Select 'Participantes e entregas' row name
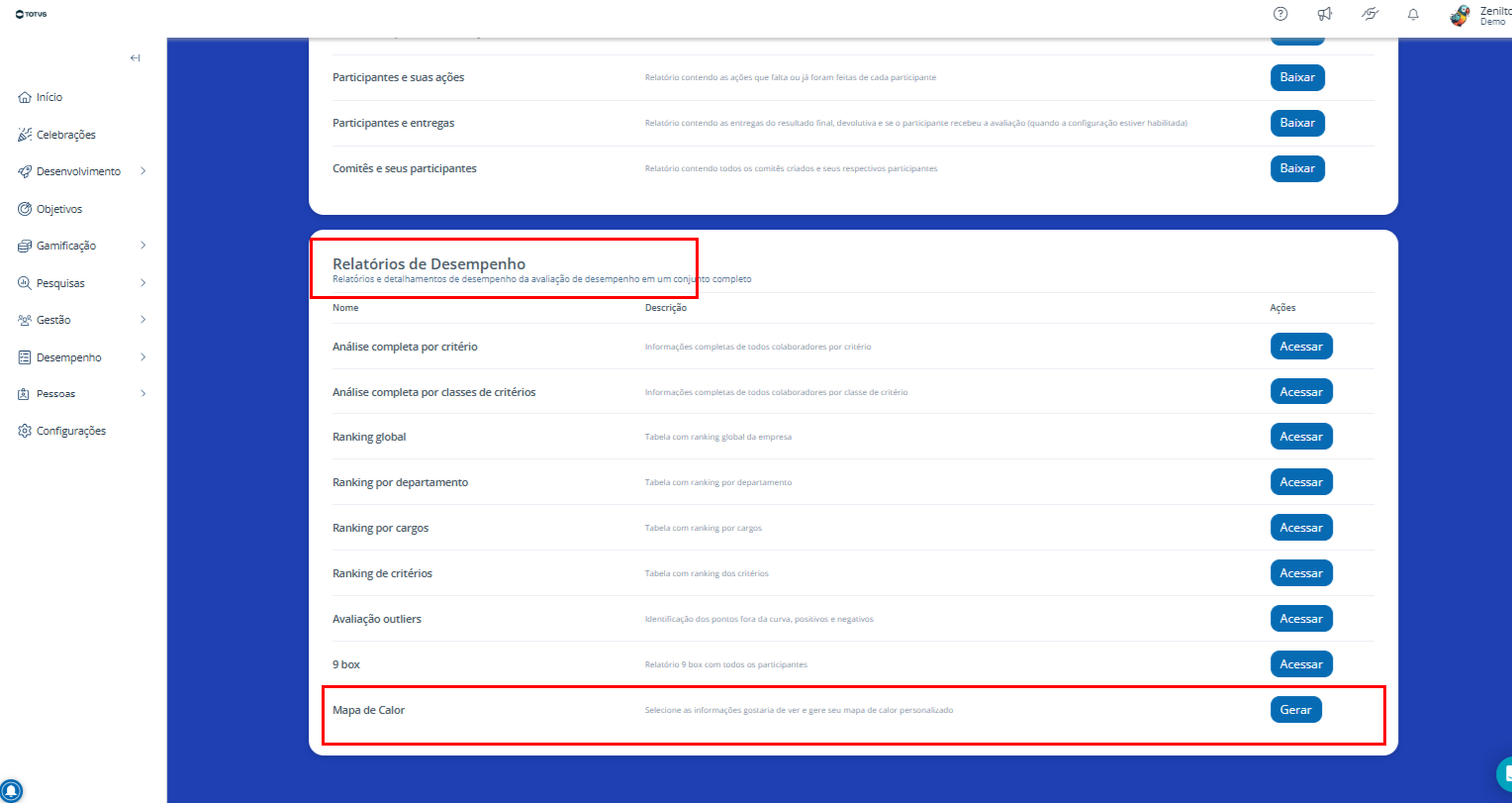This screenshot has height=803, width=1512. (x=394, y=123)
